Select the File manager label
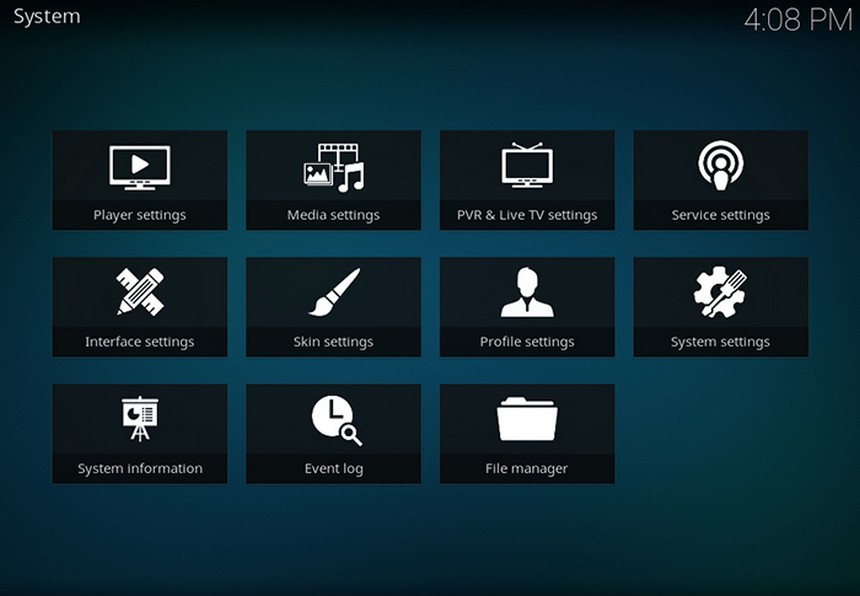The width and height of the screenshot is (860, 596). pos(527,469)
